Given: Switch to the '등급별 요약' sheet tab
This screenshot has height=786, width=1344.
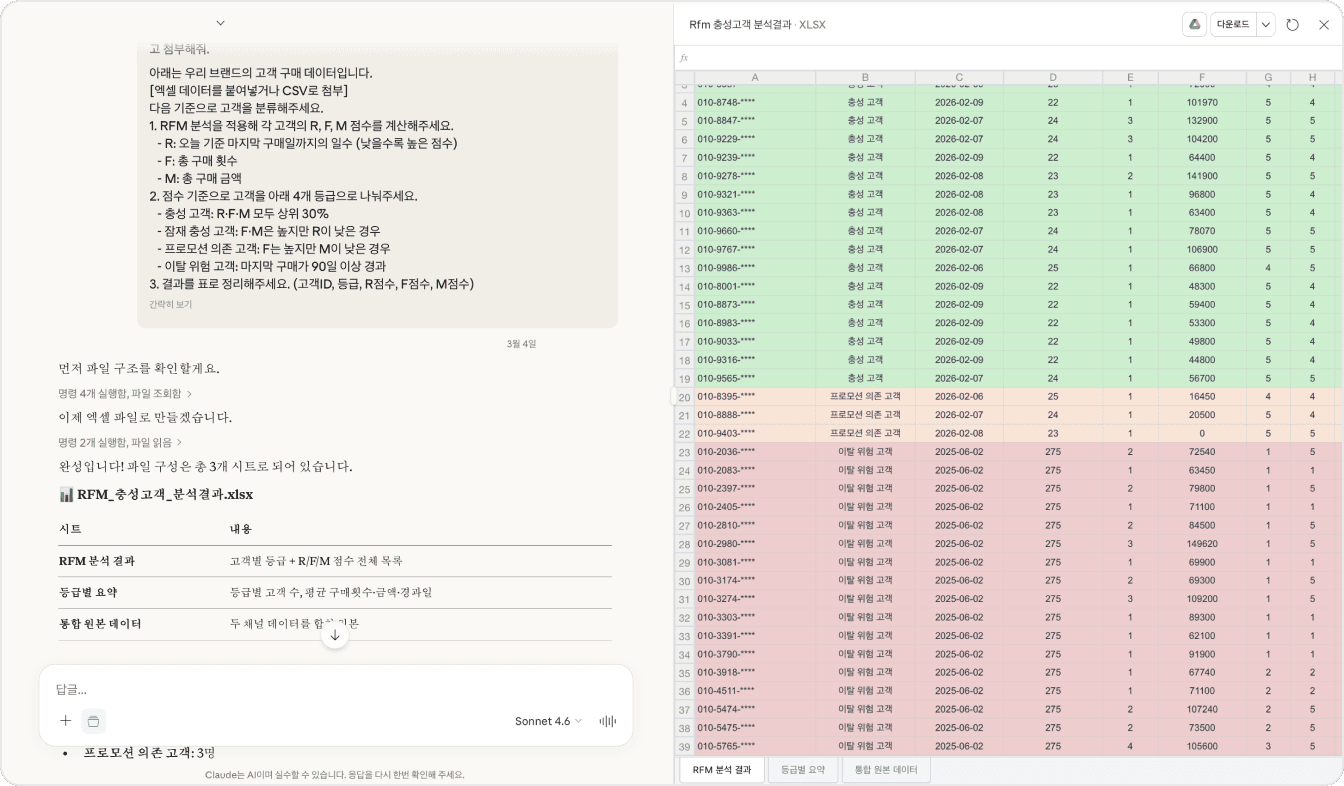Looking at the screenshot, I should (803, 770).
